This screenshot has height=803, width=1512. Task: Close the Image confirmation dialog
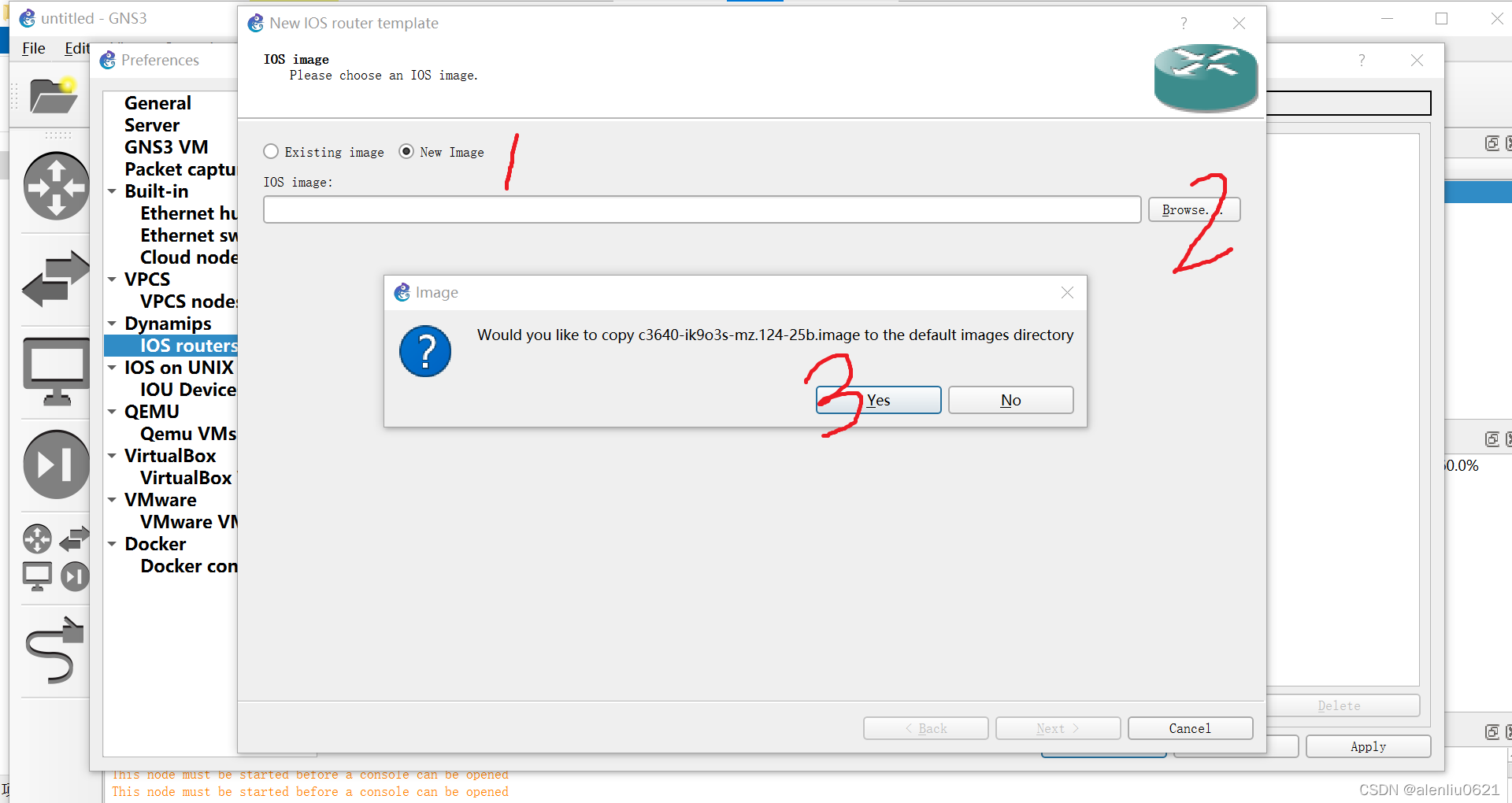(1067, 293)
